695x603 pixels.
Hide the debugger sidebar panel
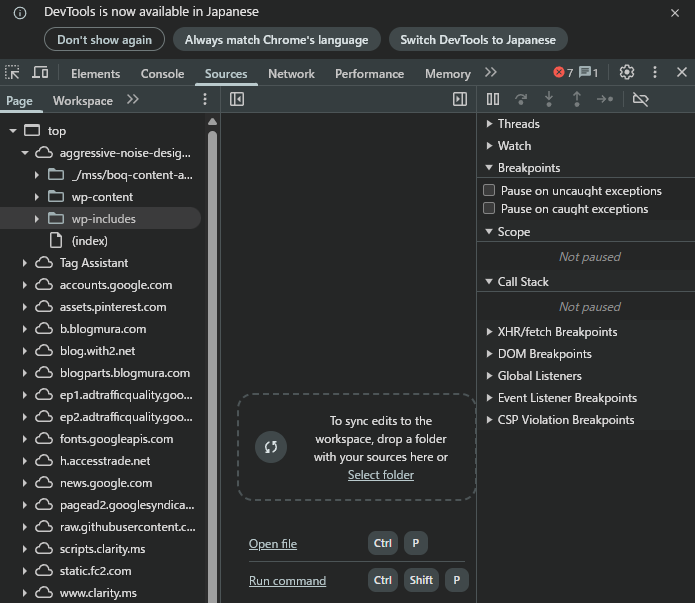460,99
